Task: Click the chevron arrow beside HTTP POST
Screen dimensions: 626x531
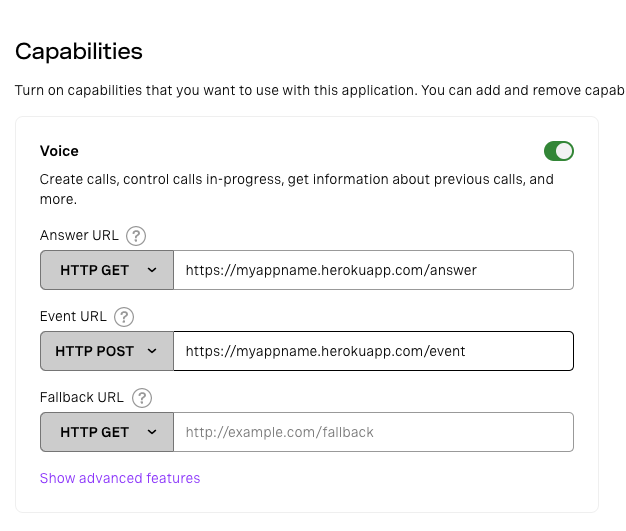Action: [152, 351]
